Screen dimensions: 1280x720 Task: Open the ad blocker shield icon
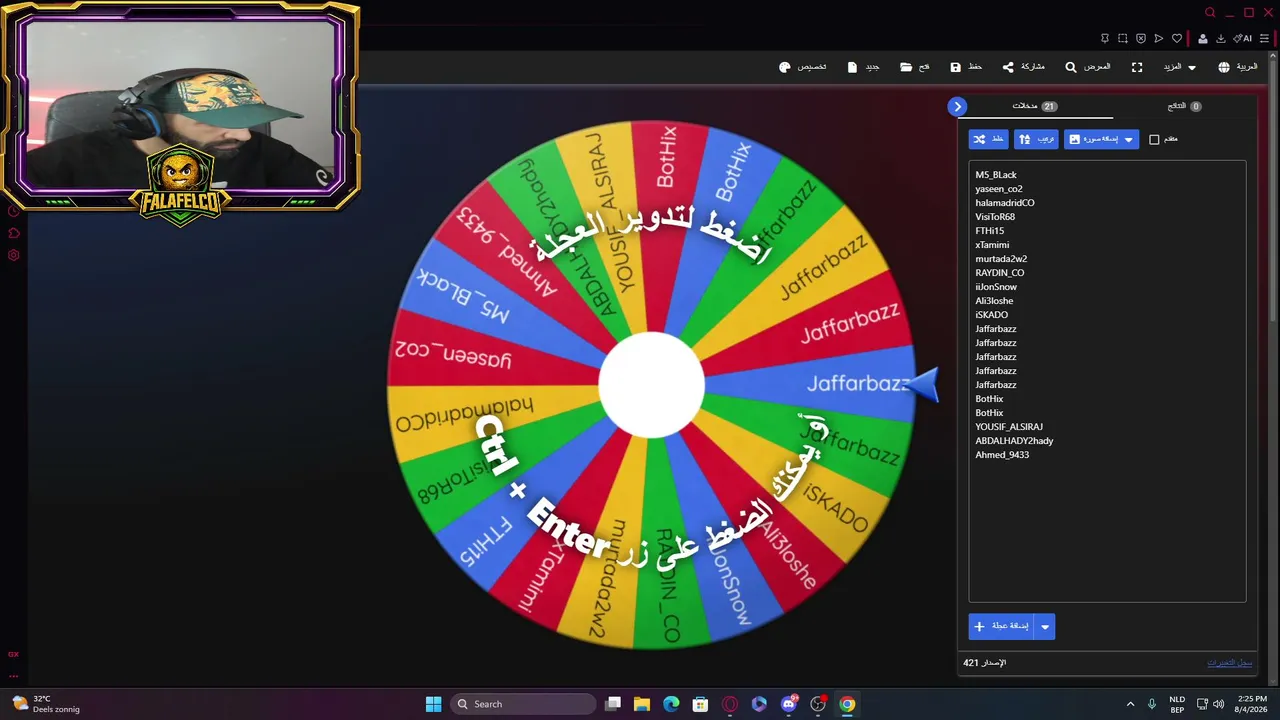1141,39
